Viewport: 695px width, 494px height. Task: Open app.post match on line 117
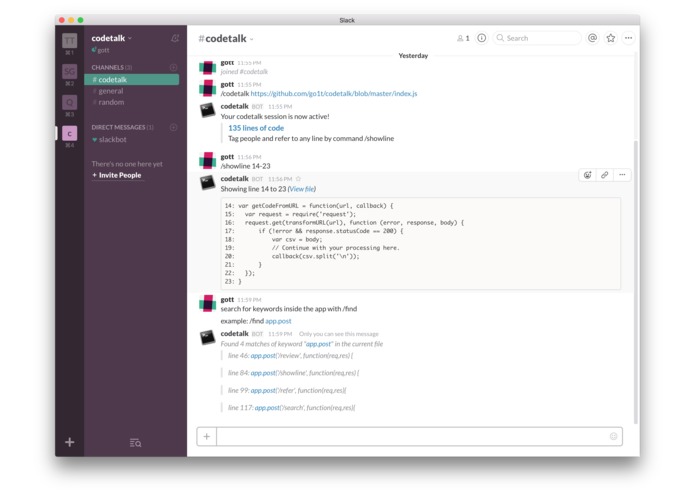coord(267,408)
